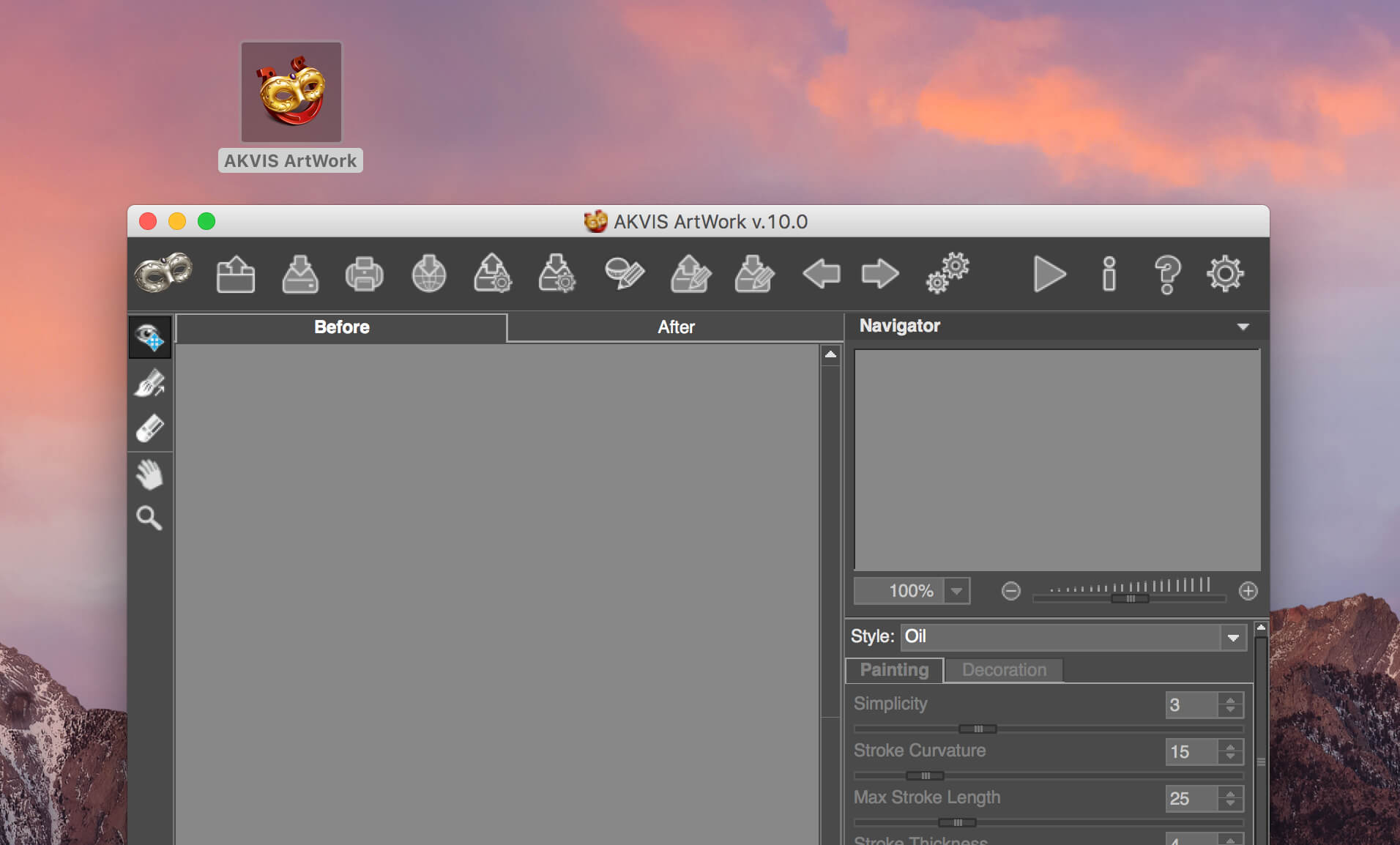Viewport: 1400px width, 845px height.
Task: Open Preferences gear icon
Action: (x=1225, y=275)
